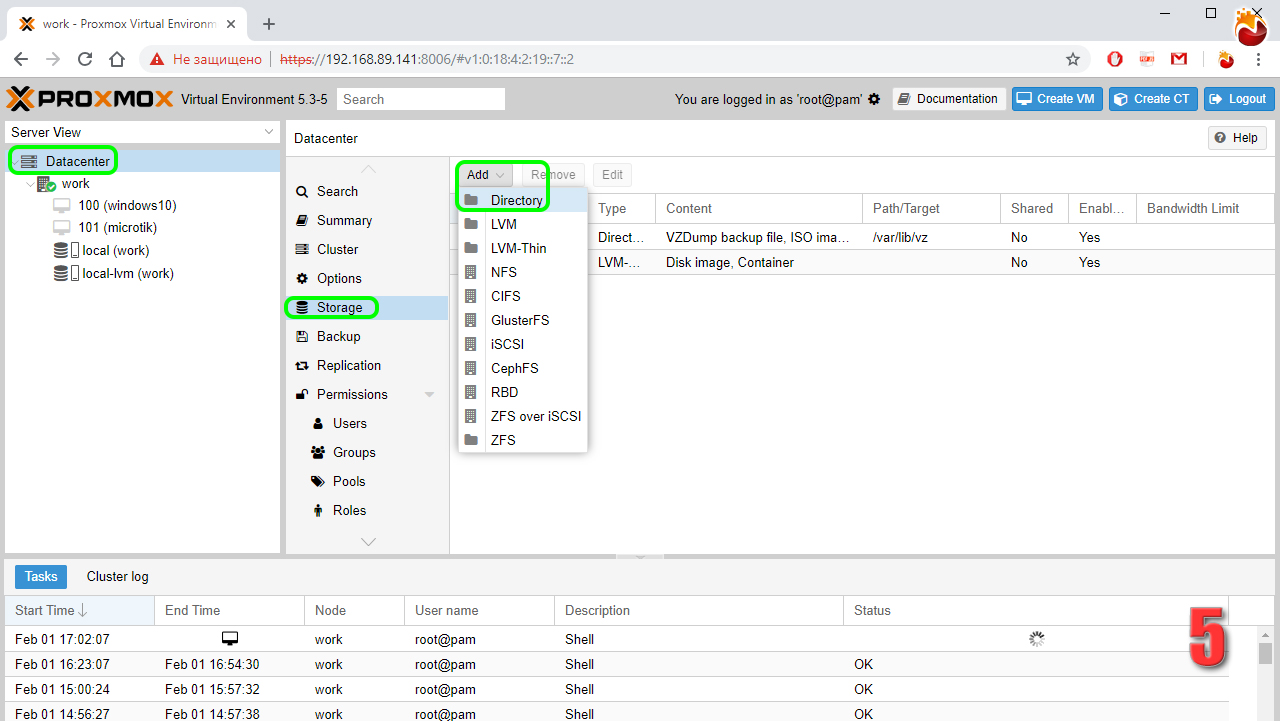This screenshot has width=1280, height=721.
Task: Click the Logout button
Action: 1239,99
